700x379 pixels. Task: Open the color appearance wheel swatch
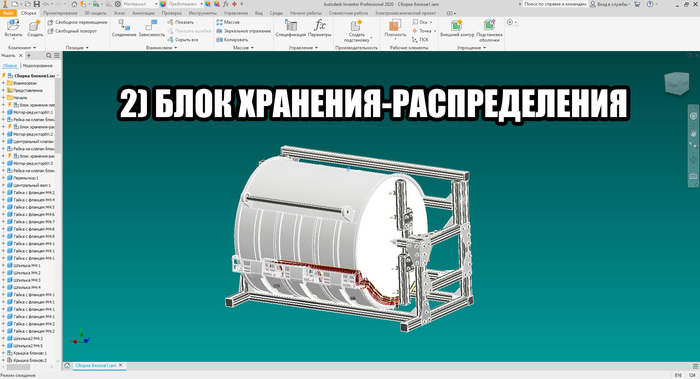point(163,4)
